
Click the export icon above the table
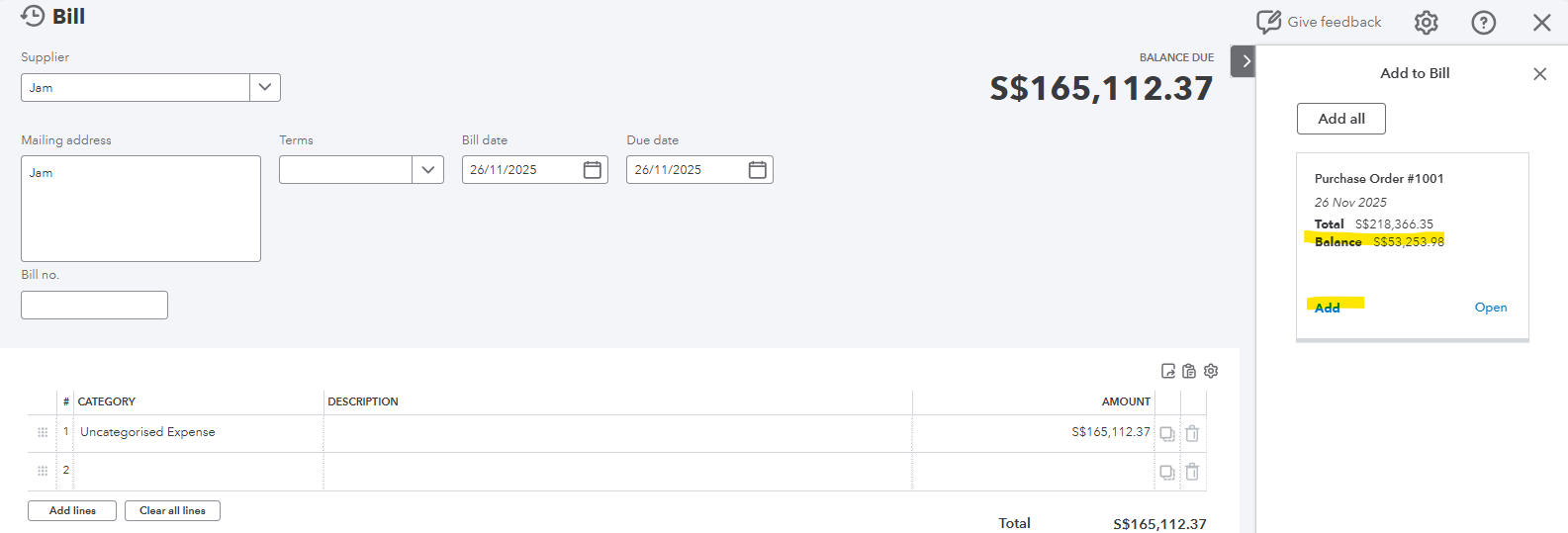coord(1168,371)
